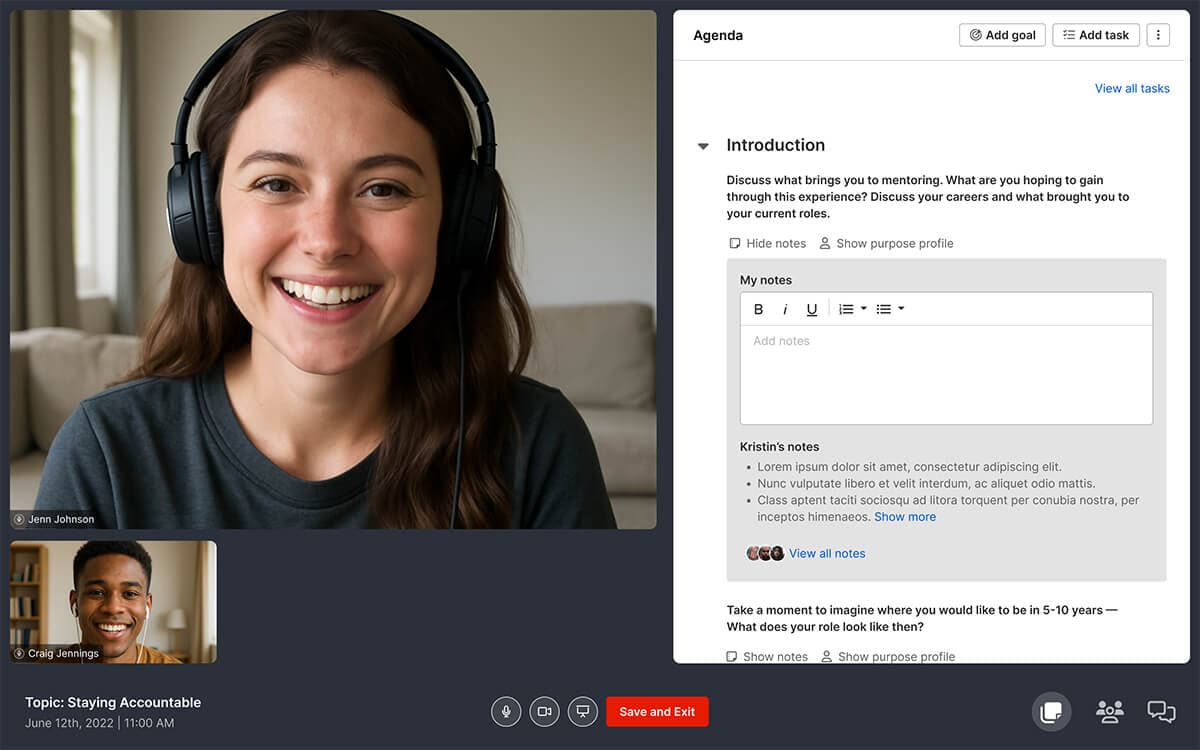Click the Lorem ipsum dolor note bullet
Viewport: 1200px width, 750px height.
[909, 467]
